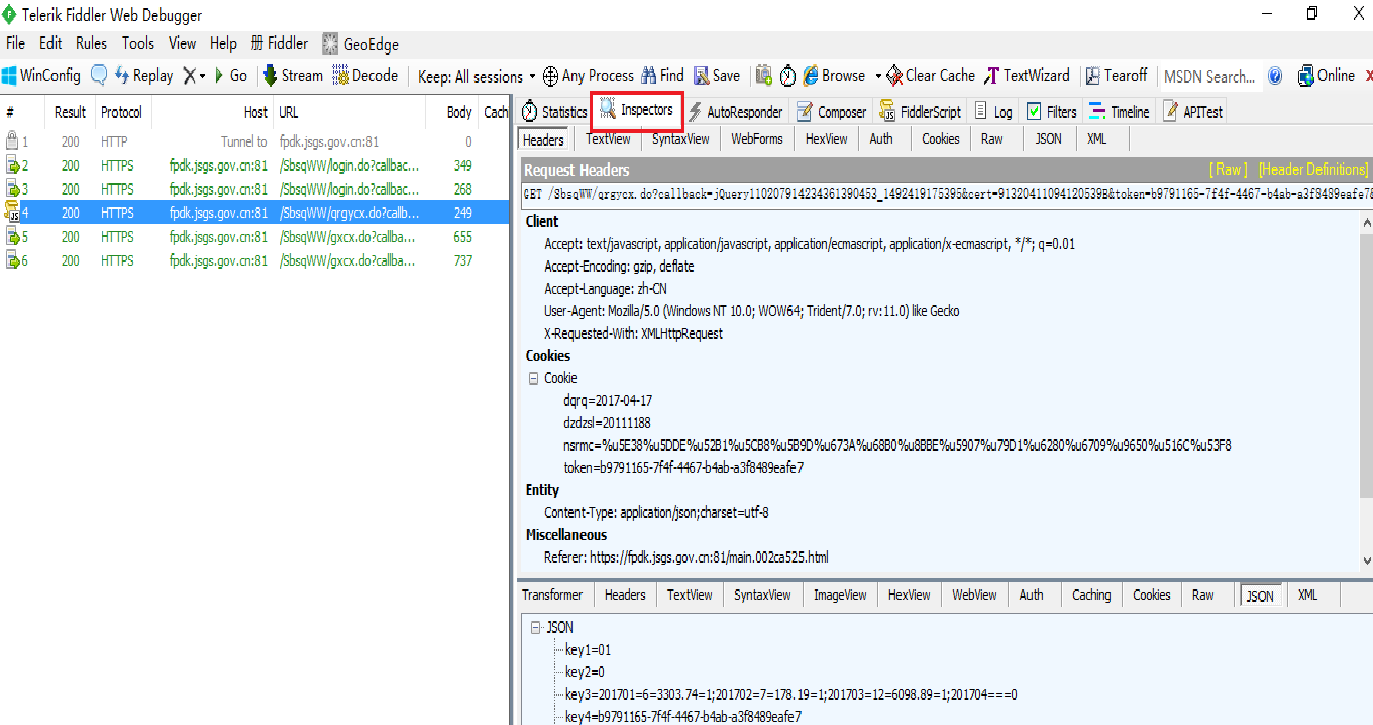Open the Timeline tab

point(1119,112)
